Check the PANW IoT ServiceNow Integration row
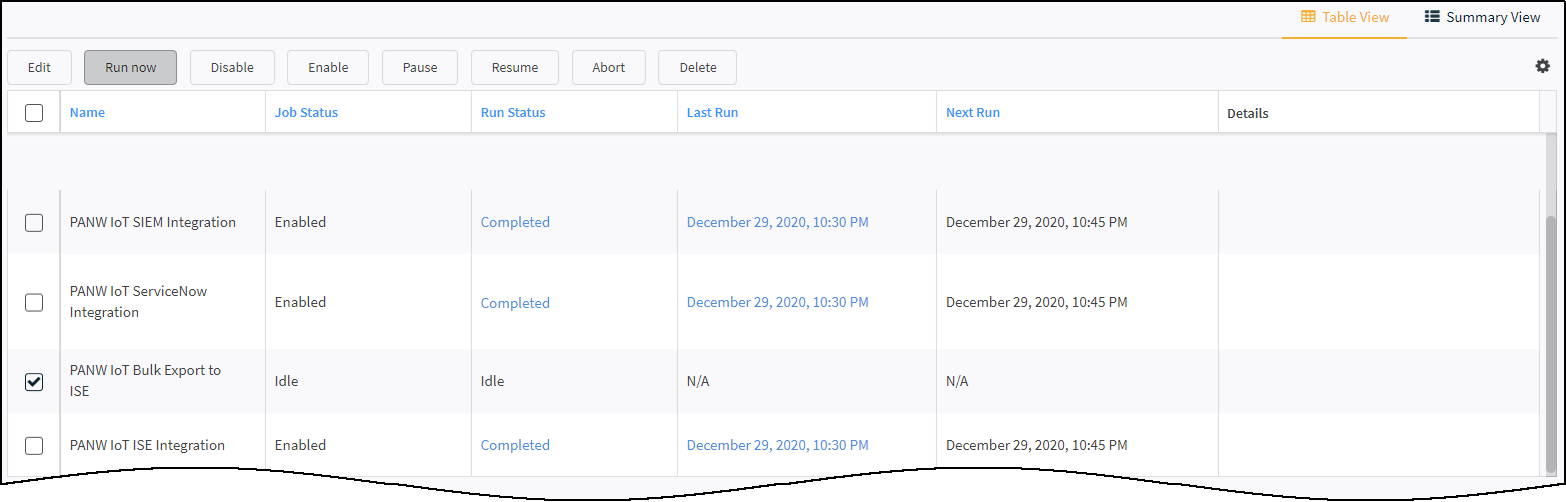 [34, 302]
